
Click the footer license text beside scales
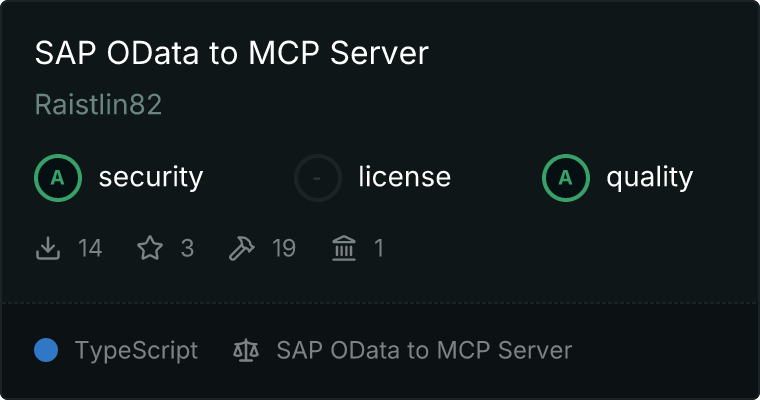[424, 350]
